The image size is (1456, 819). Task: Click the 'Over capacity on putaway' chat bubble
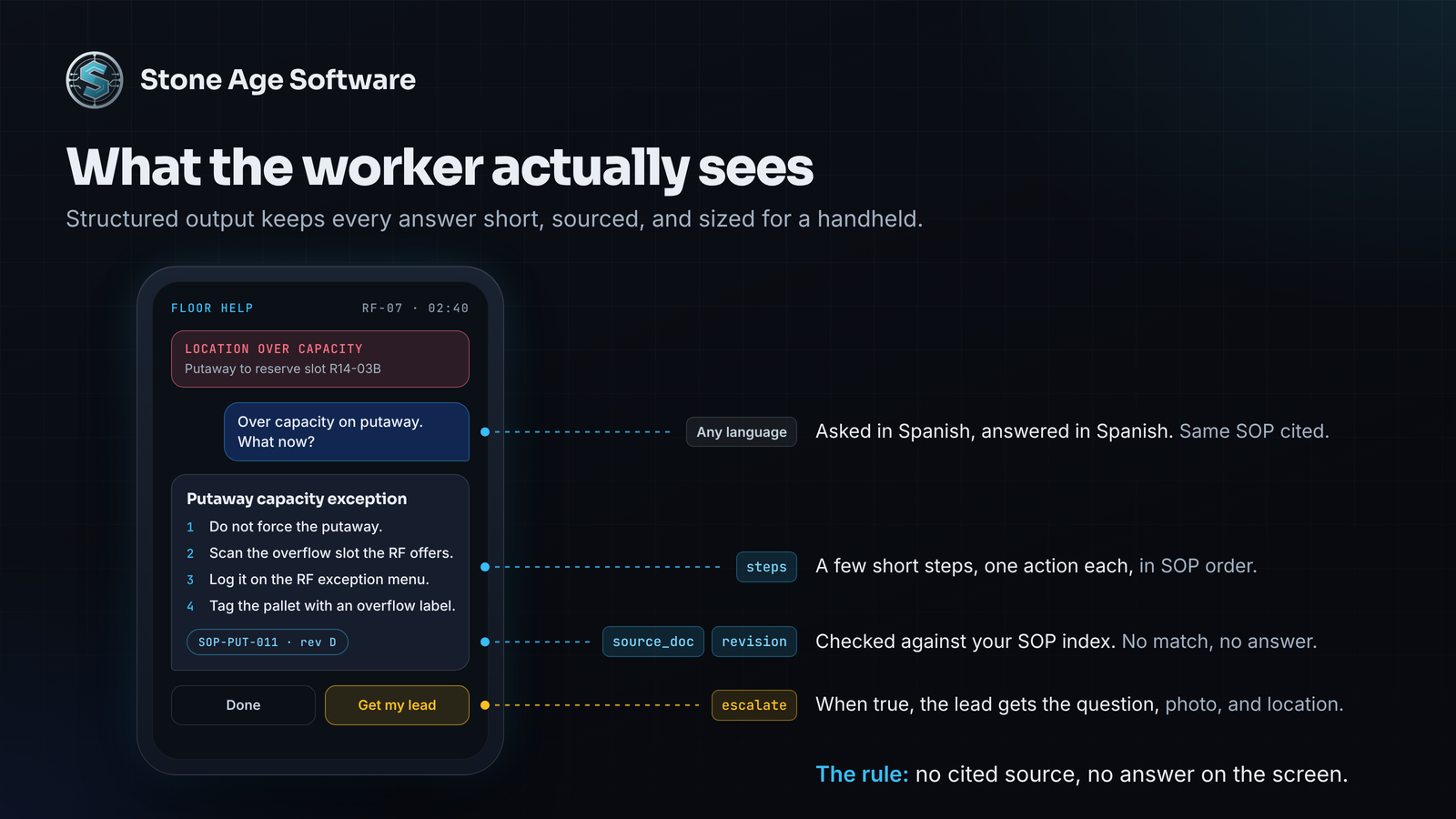pyautogui.click(x=347, y=431)
